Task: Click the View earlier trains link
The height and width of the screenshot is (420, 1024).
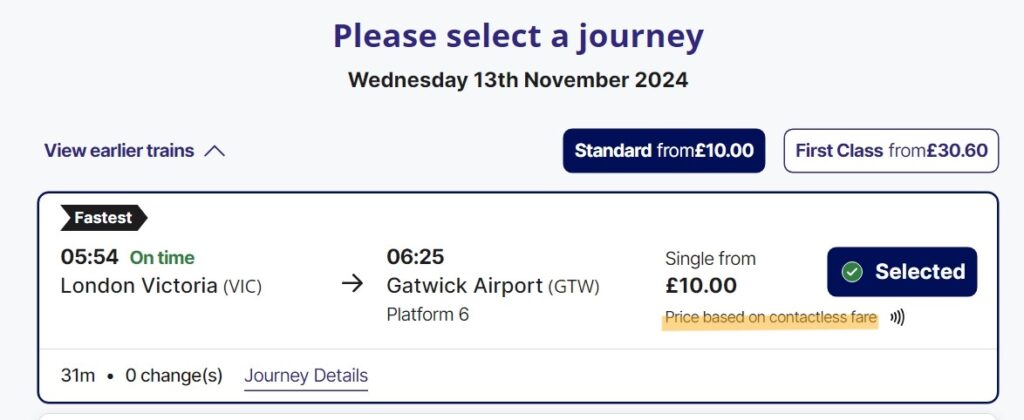Action: click(x=119, y=152)
